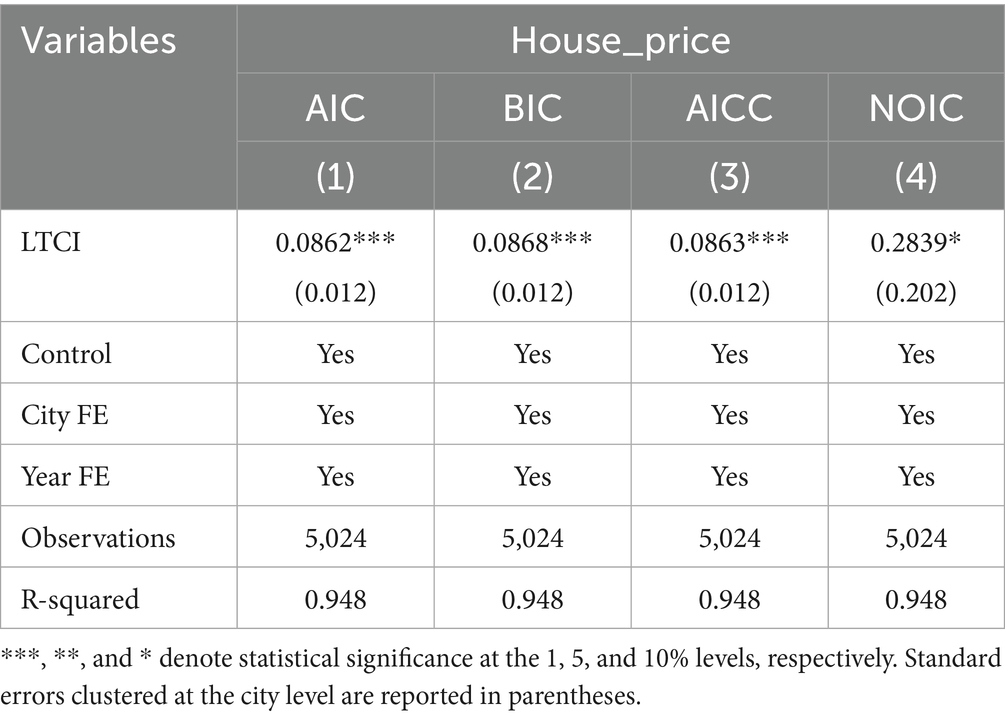The width and height of the screenshot is (1005, 718).
Task: Click the City FE row label
Action: click(64, 415)
